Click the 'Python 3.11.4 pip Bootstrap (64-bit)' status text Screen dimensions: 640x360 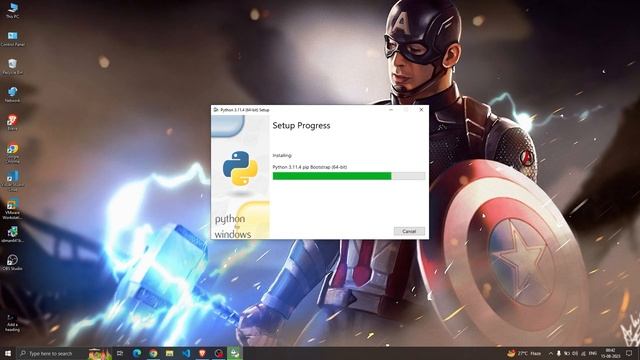click(x=310, y=167)
